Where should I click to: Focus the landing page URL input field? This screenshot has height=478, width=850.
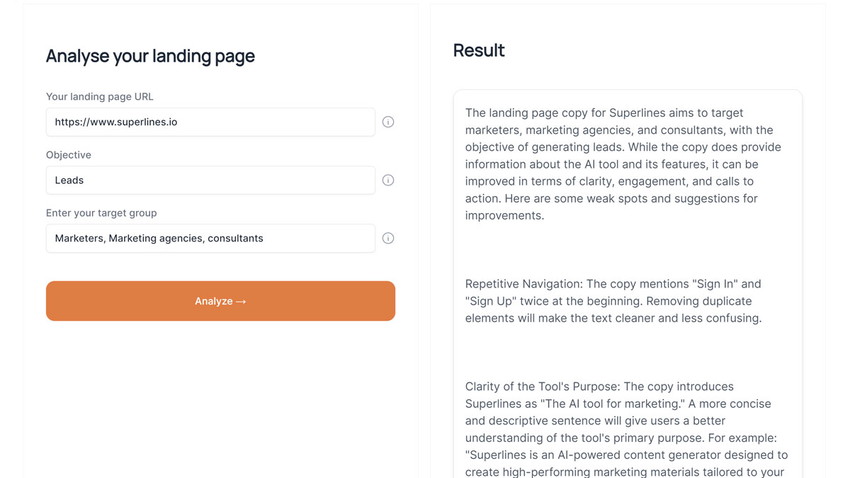(210, 122)
